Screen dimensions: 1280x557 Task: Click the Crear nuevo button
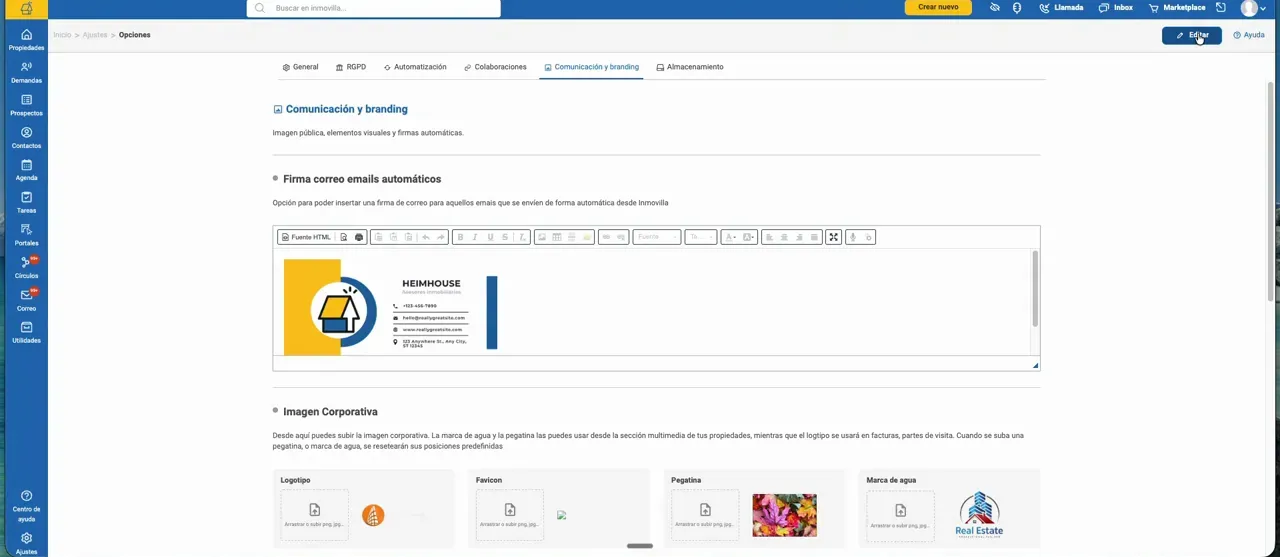pyautogui.click(x=938, y=7)
